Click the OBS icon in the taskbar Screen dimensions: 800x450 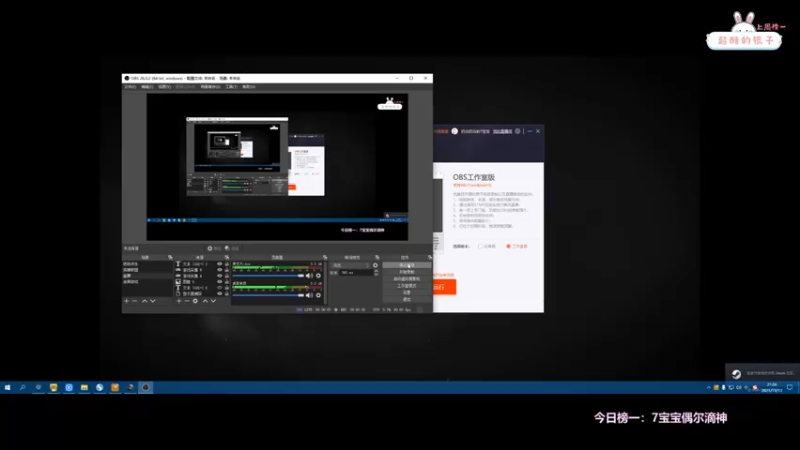tap(145, 388)
